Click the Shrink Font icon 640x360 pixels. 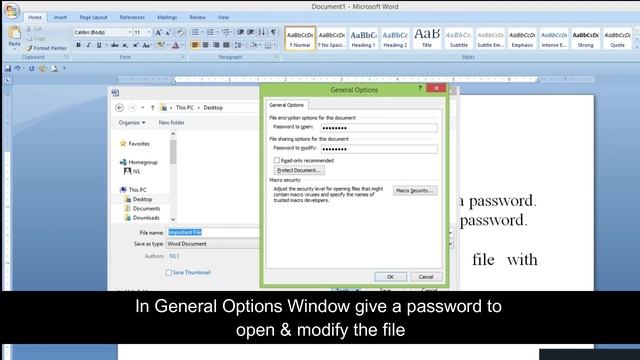[168, 33]
